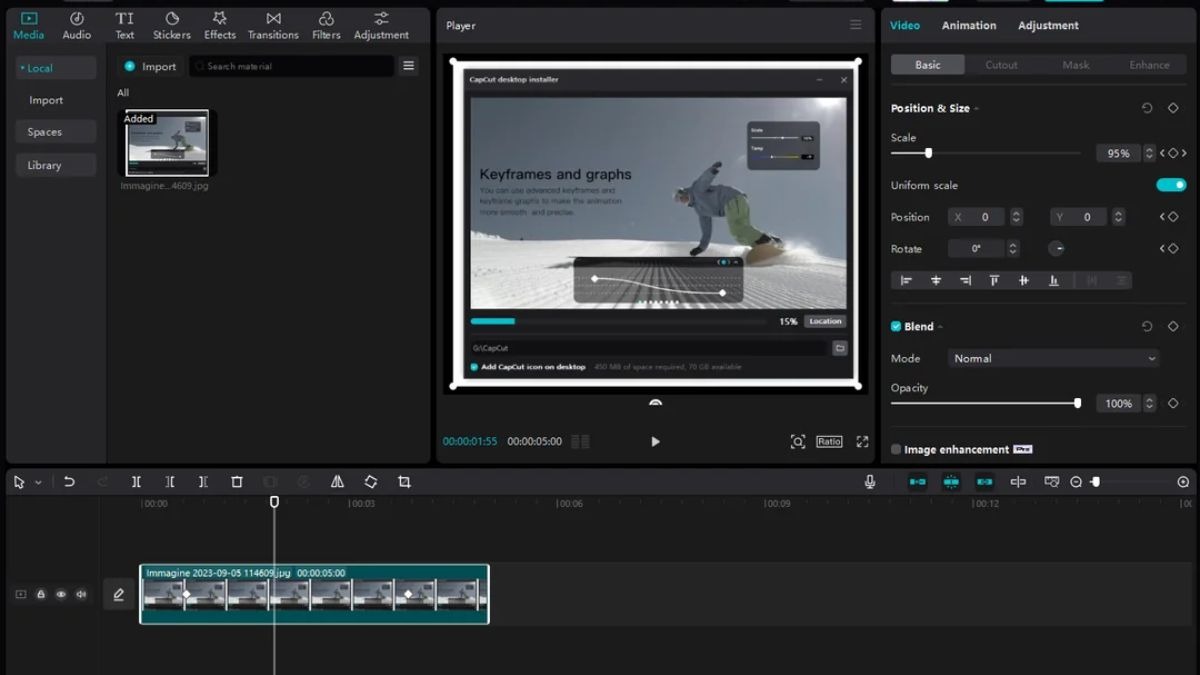Switch to the Adjustment tab in right panel

(1048, 25)
